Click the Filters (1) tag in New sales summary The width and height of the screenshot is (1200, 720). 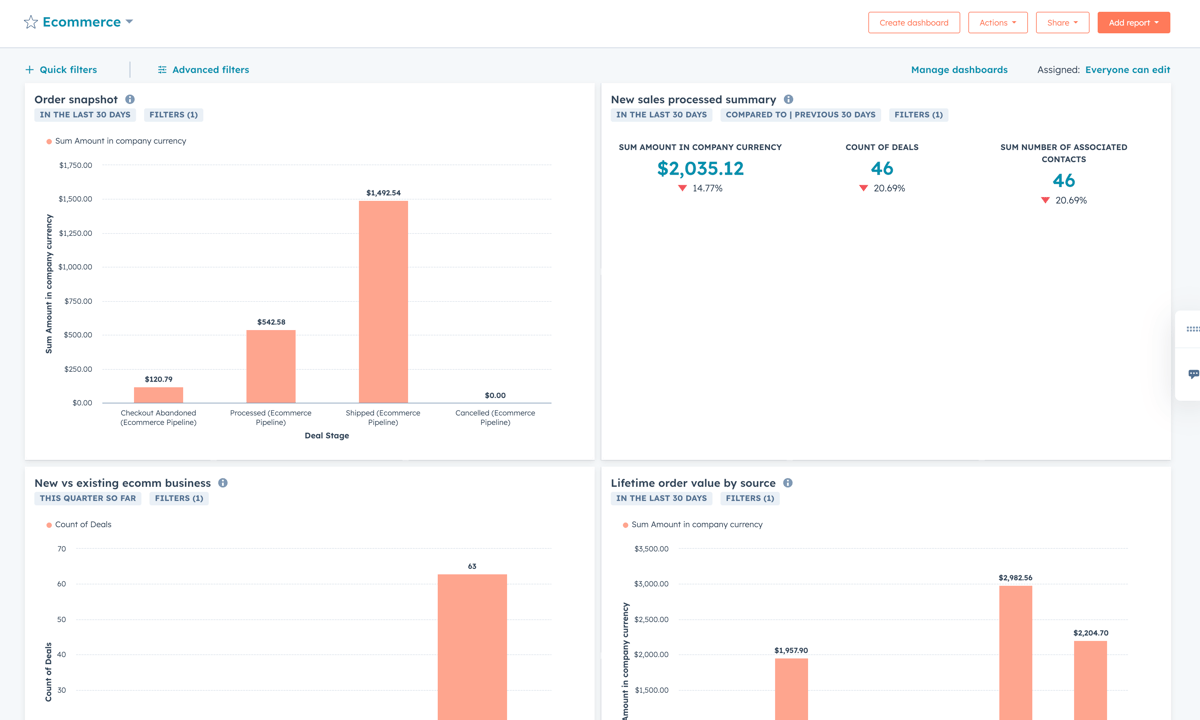(x=918, y=115)
